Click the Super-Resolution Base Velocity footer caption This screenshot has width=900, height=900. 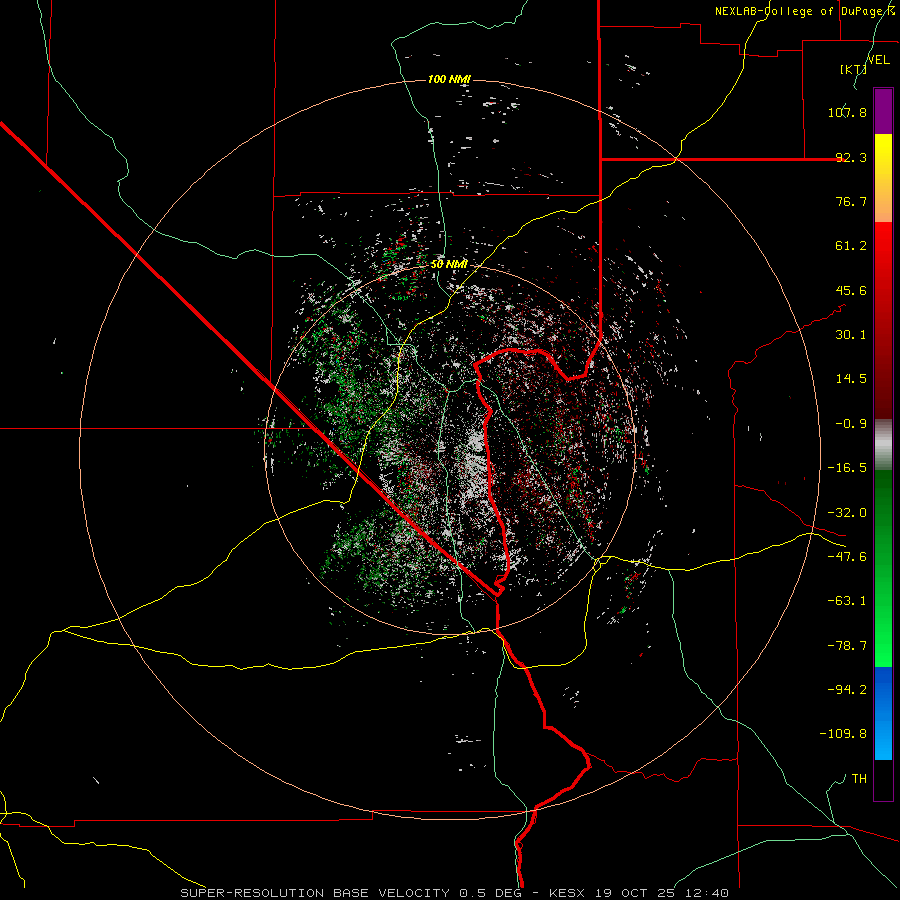pyautogui.click(x=454, y=893)
